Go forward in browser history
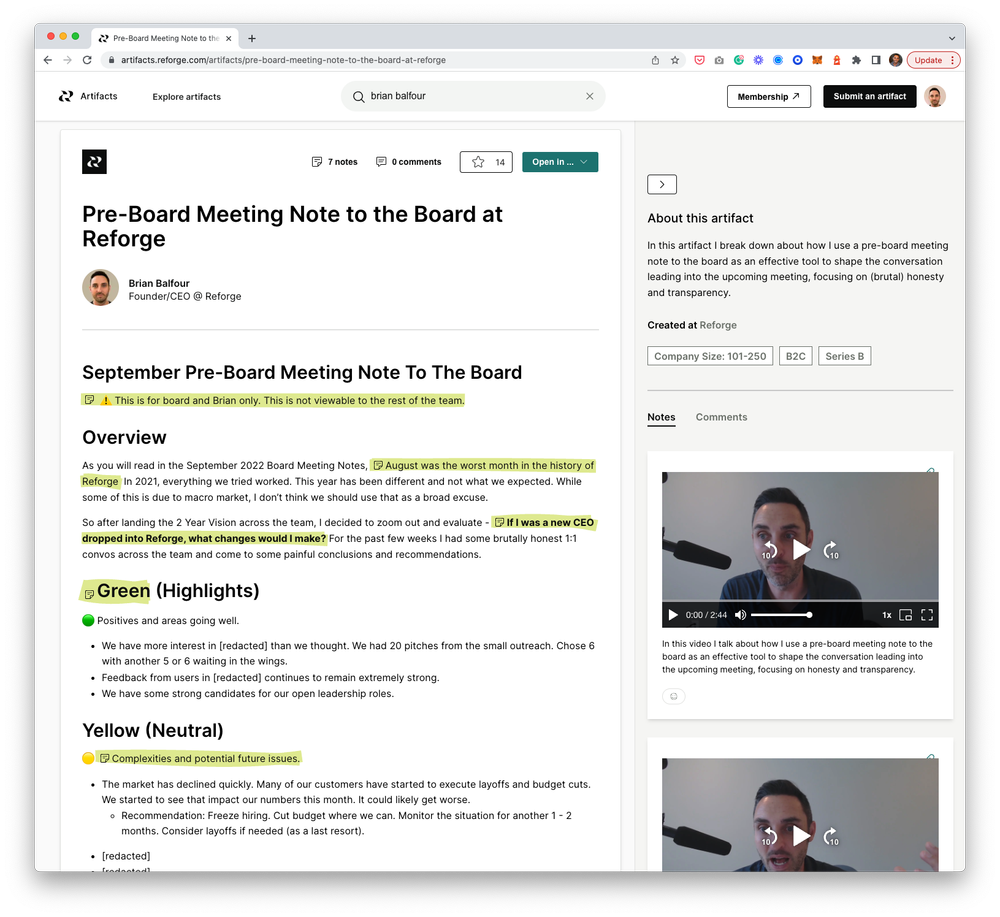This screenshot has width=1000, height=917. click(x=68, y=60)
